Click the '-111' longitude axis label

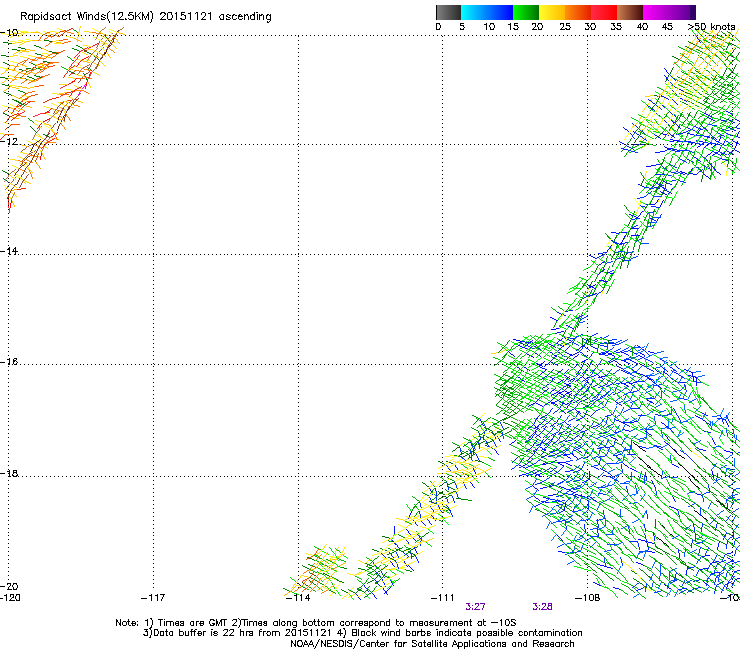(x=442, y=598)
